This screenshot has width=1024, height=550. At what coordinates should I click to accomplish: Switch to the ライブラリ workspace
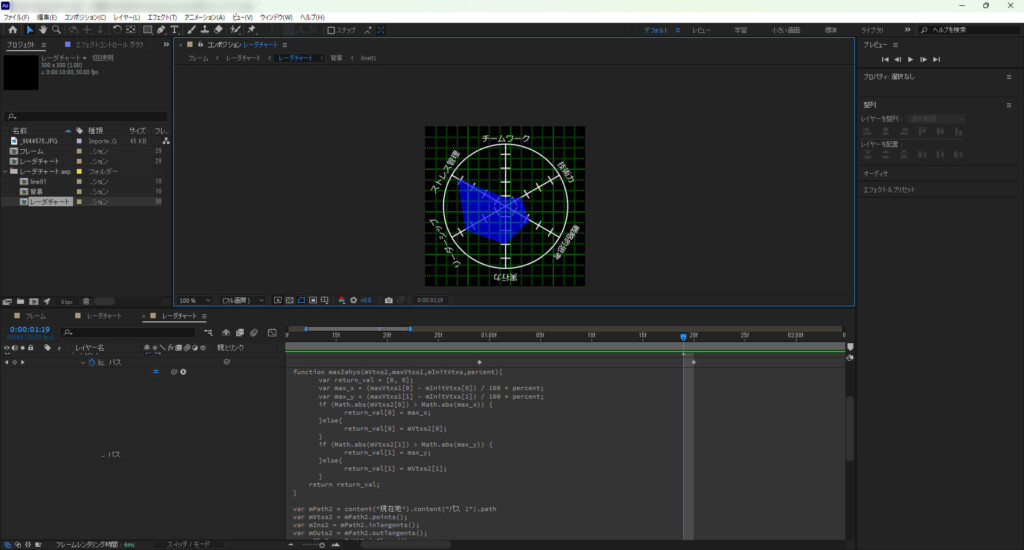[872, 31]
